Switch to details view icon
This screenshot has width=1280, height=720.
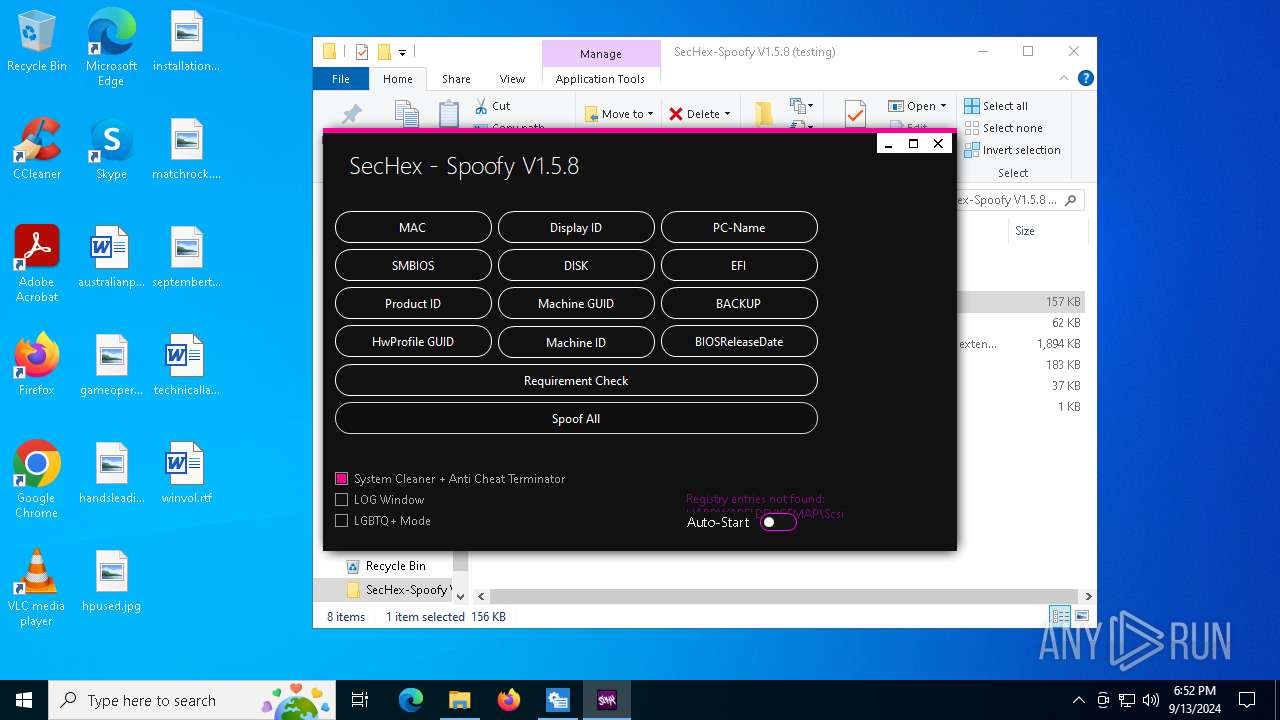[1060, 616]
